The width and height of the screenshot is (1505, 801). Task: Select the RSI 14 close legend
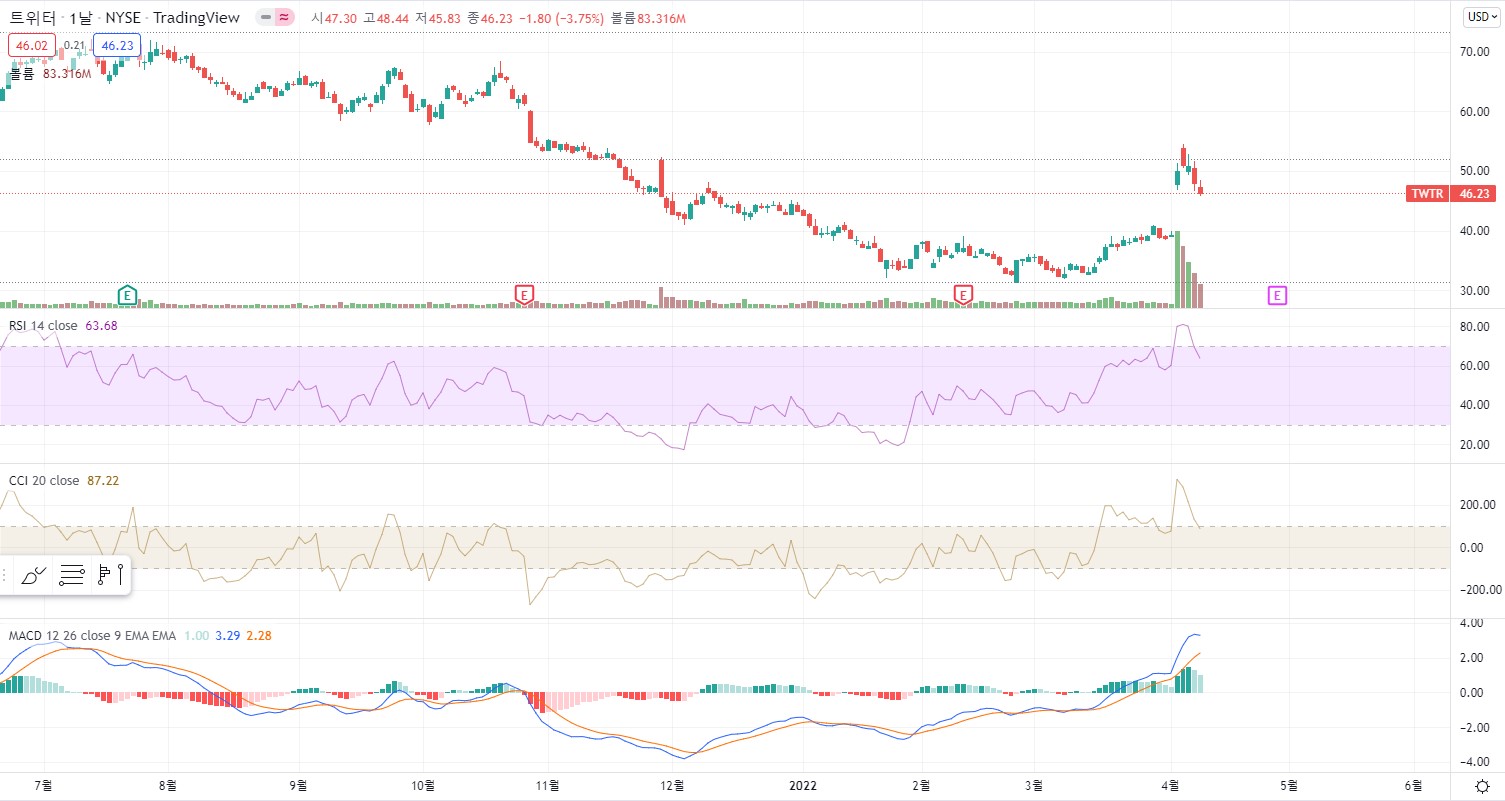click(x=43, y=325)
